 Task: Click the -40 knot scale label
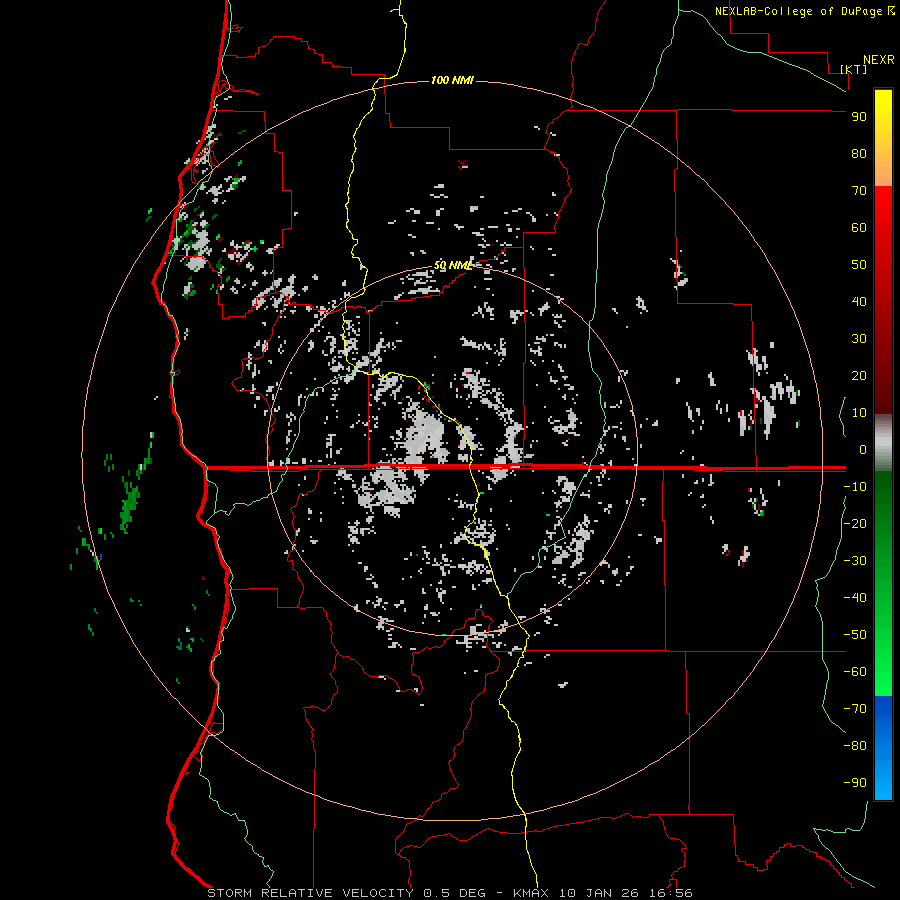855,598
